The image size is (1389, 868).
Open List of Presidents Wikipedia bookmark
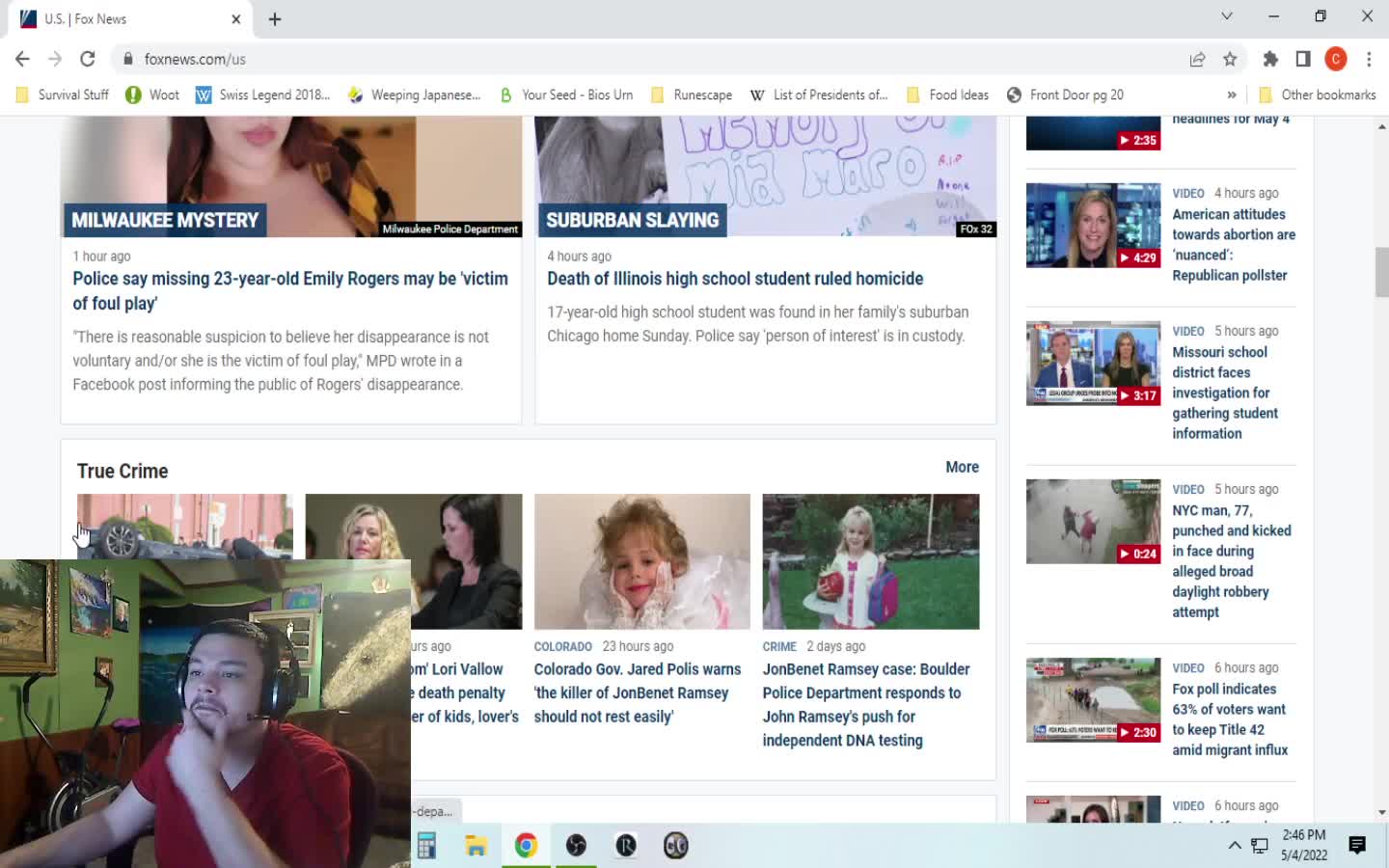click(x=819, y=95)
